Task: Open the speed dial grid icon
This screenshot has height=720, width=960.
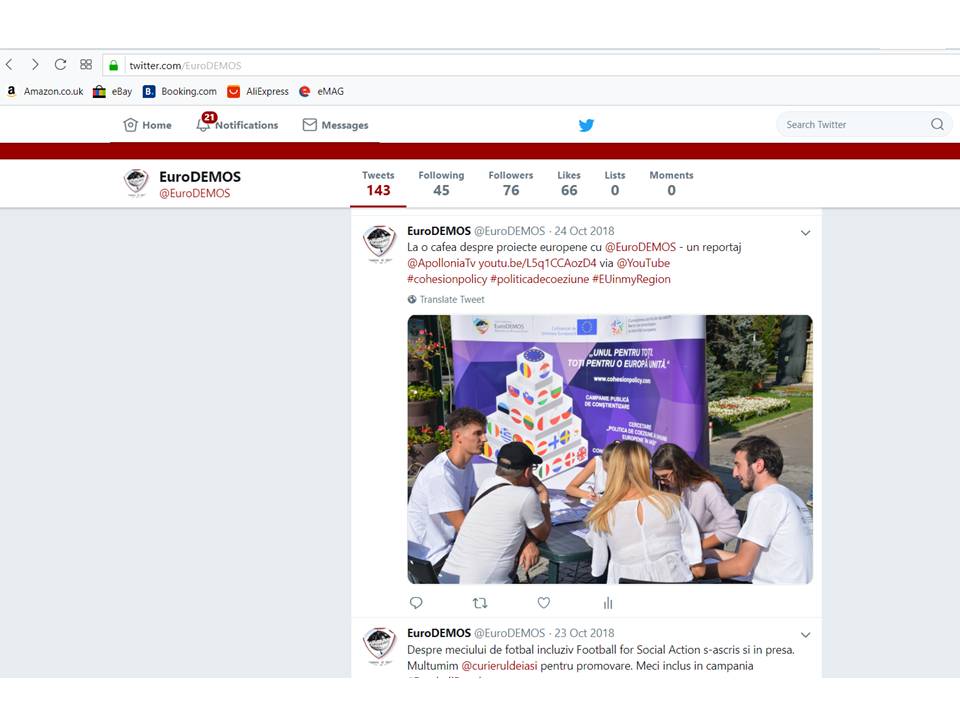Action: (86, 64)
